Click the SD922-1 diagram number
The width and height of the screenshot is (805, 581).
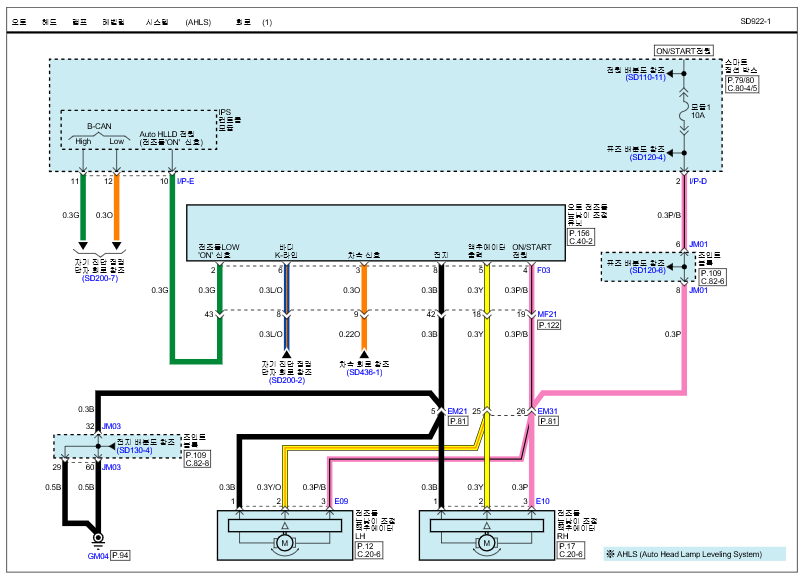[755, 22]
